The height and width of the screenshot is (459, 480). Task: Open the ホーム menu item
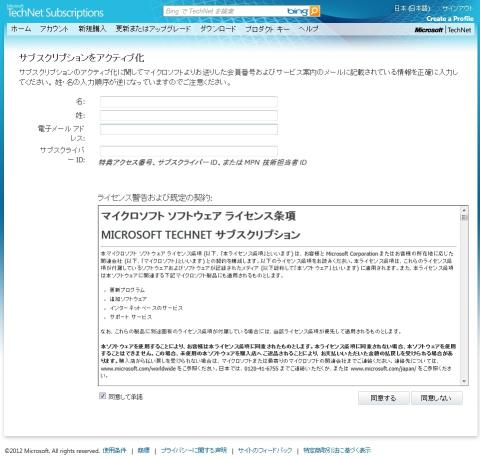click(x=21, y=29)
